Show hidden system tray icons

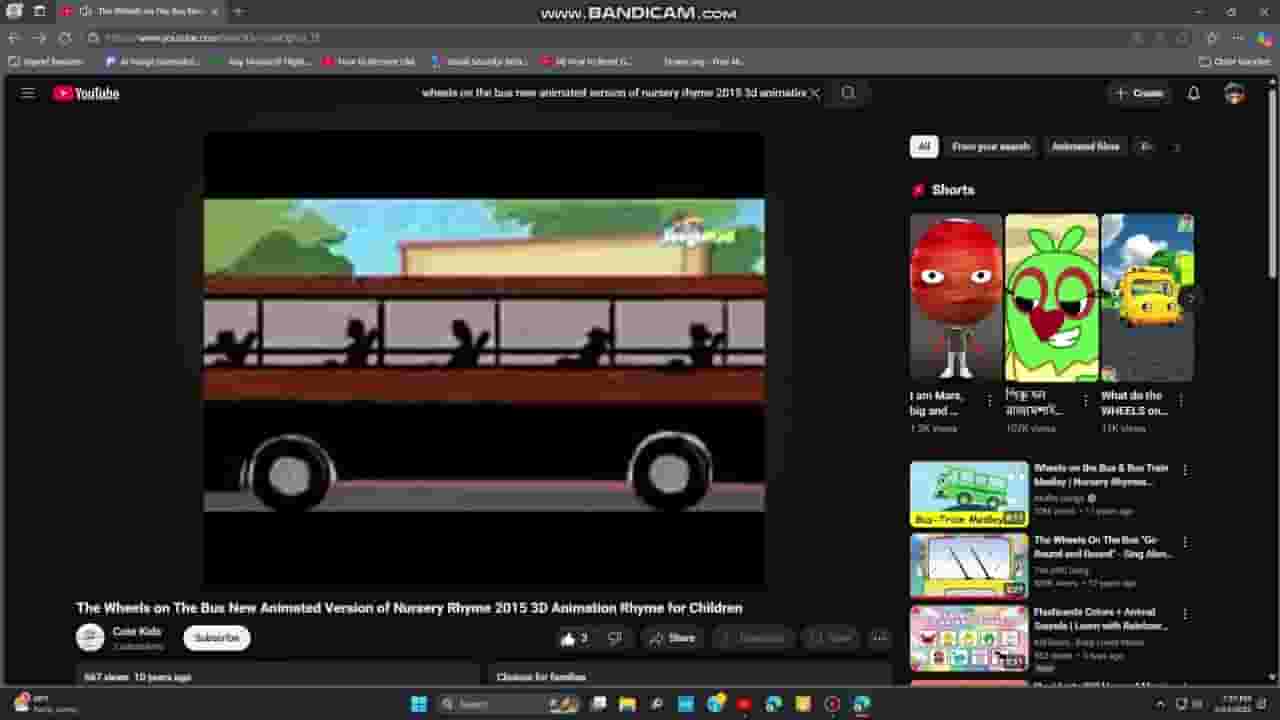1160,704
